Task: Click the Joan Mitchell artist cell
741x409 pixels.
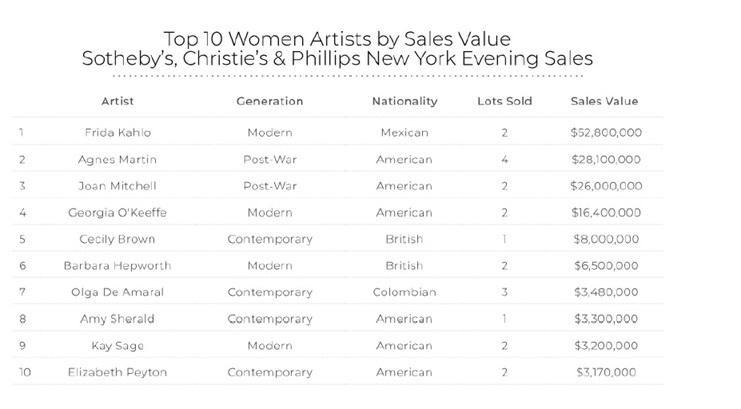Action: pyautogui.click(x=118, y=186)
